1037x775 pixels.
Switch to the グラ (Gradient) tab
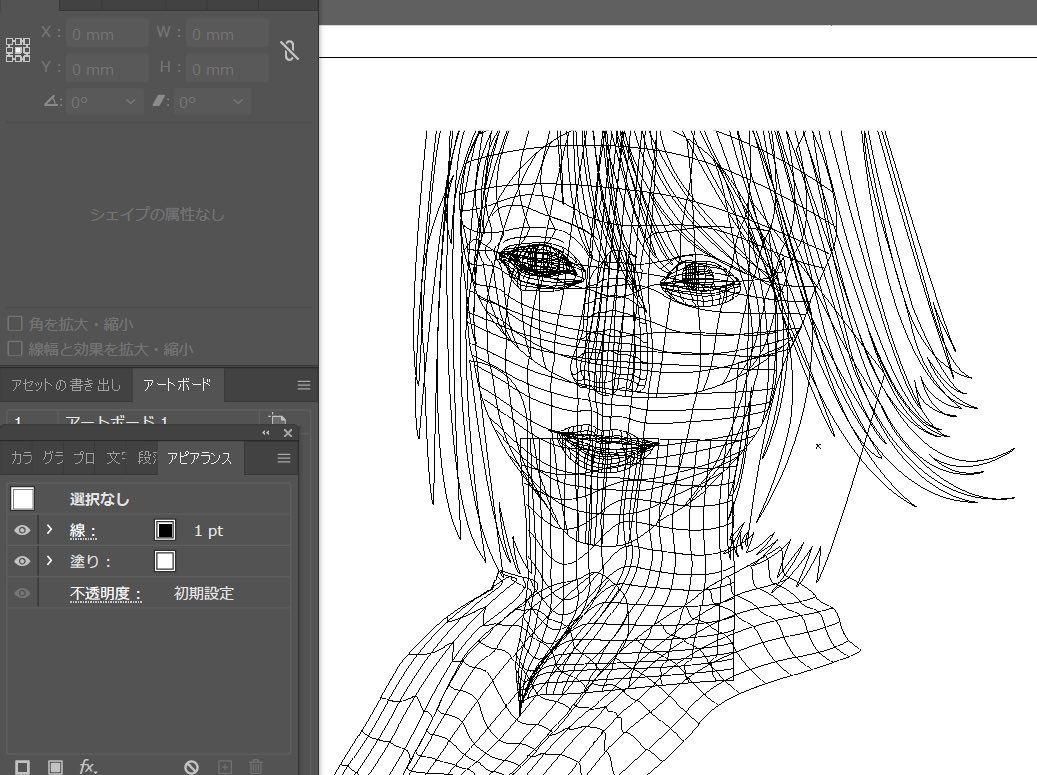pyautogui.click(x=53, y=458)
